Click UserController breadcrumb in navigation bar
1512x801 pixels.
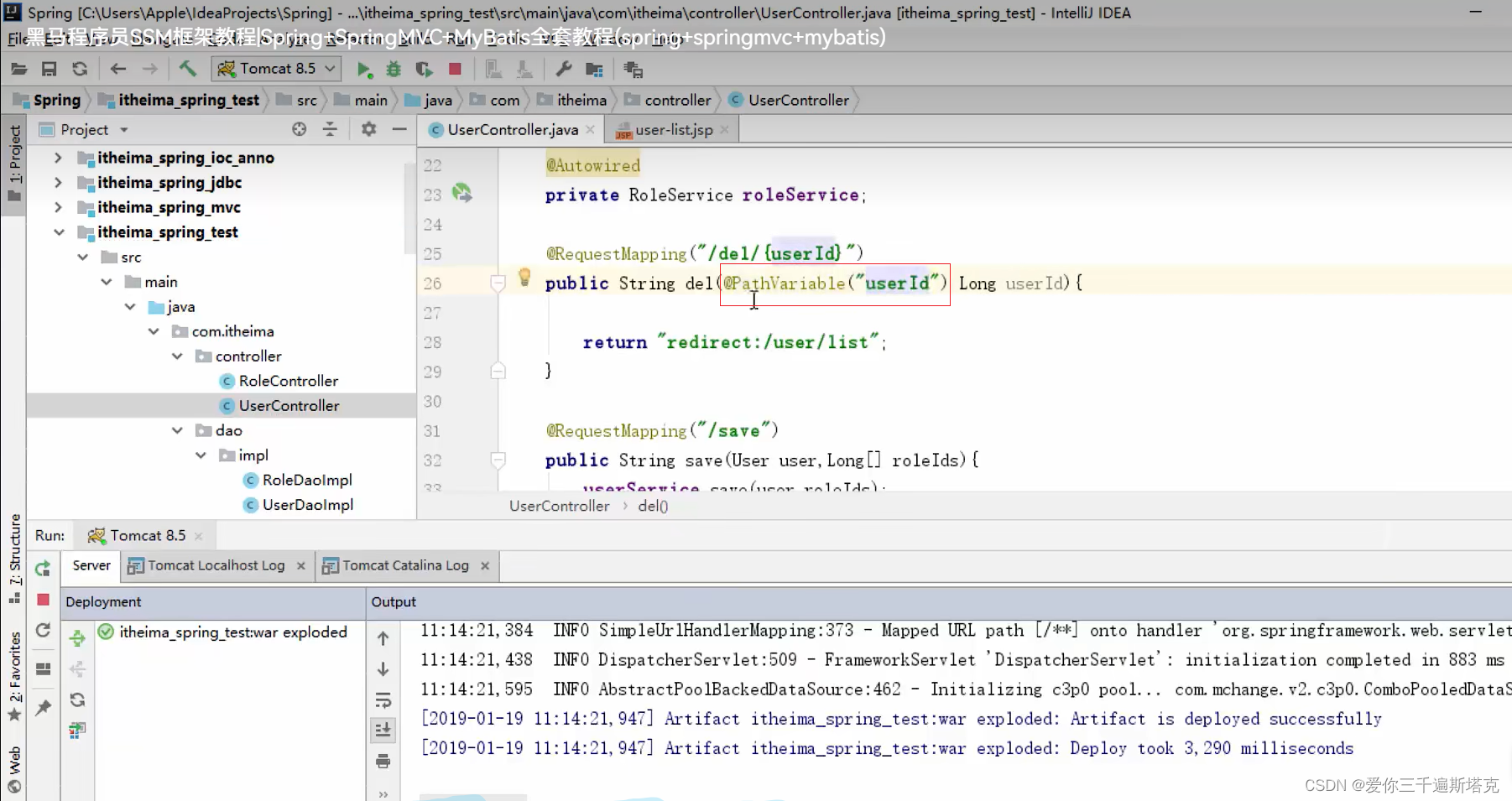click(790, 101)
